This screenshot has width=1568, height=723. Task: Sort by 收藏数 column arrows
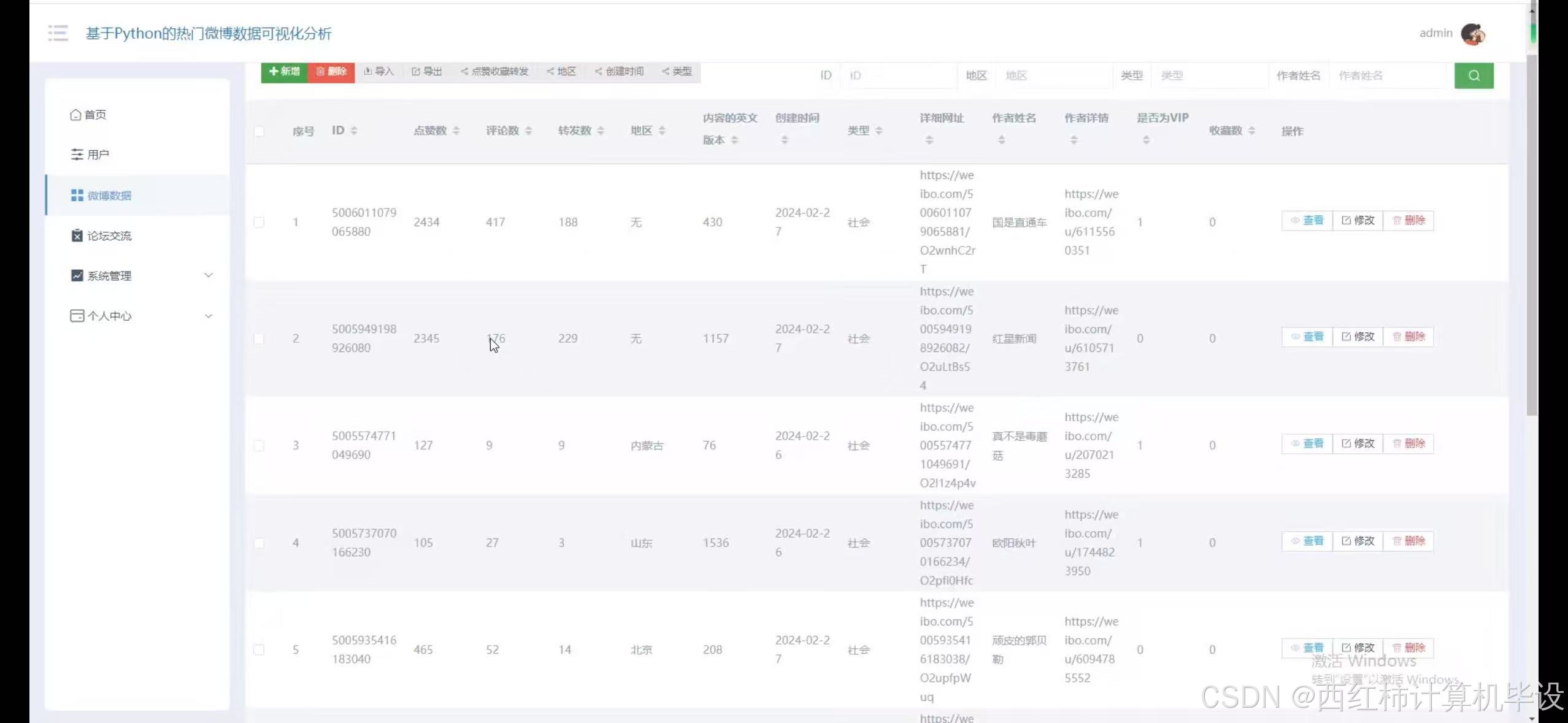click(1251, 131)
